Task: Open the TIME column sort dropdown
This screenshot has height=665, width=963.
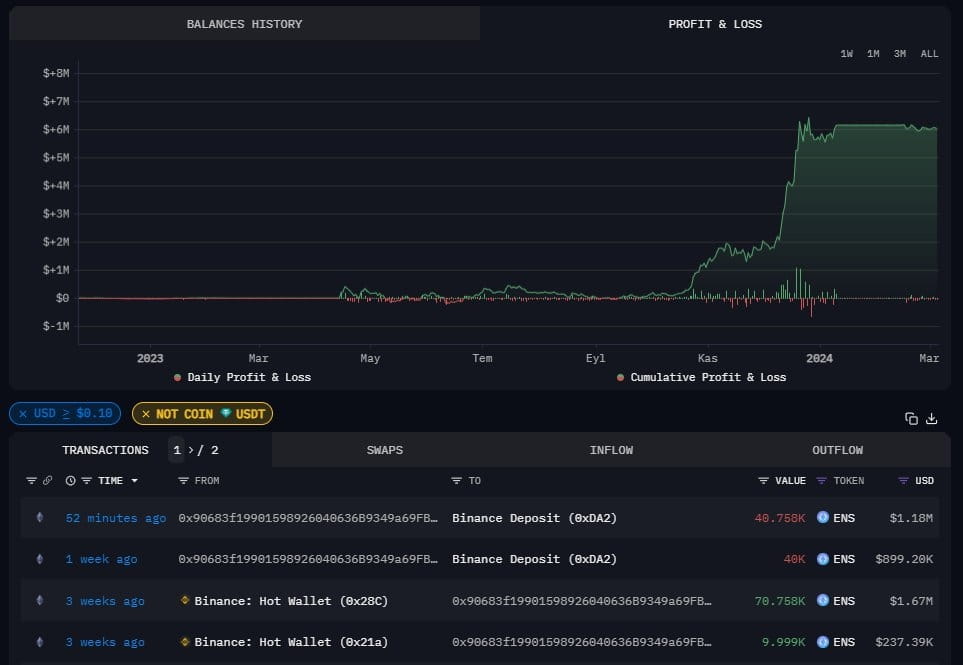Action: click(x=136, y=481)
